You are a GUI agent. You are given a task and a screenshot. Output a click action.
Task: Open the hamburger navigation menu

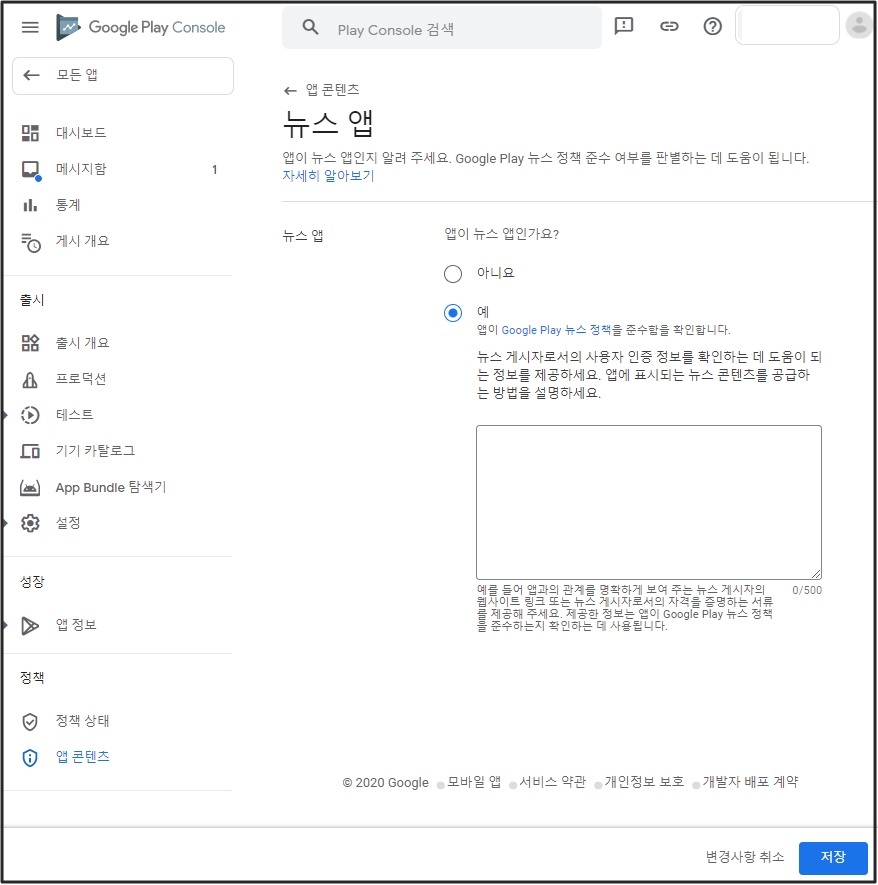[x=30, y=27]
